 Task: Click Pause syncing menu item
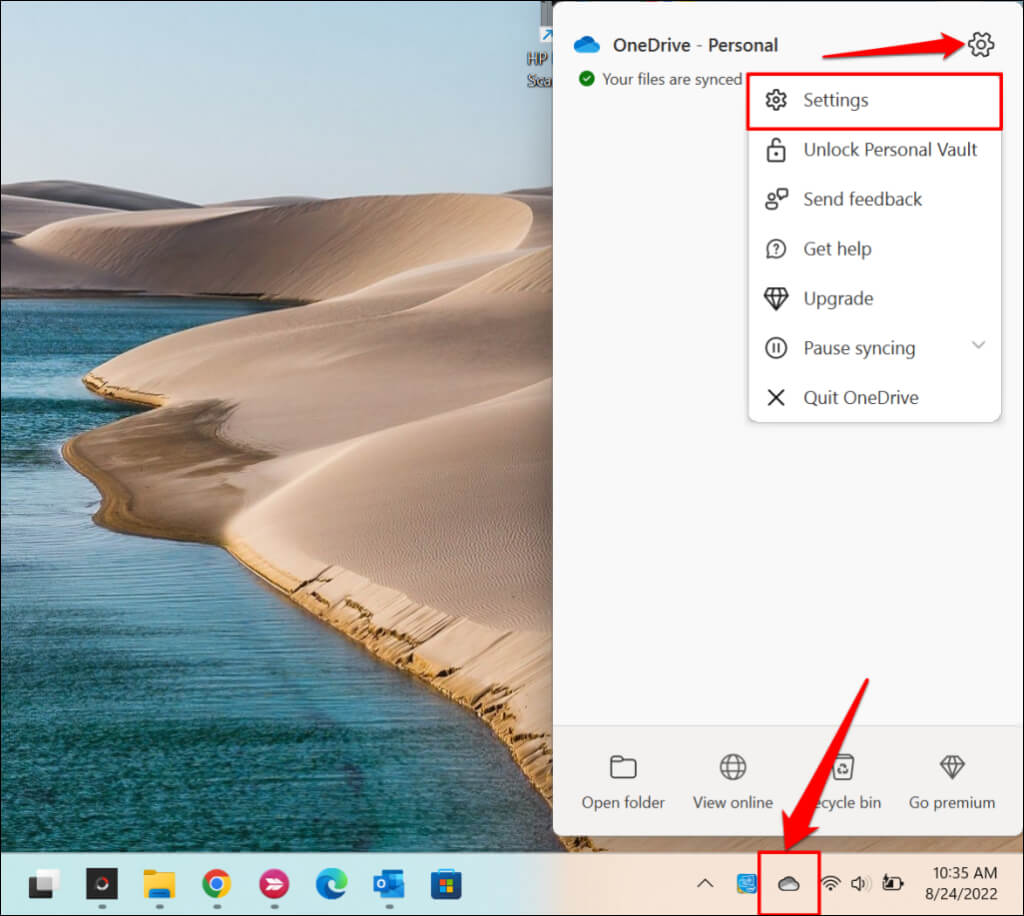[874, 348]
